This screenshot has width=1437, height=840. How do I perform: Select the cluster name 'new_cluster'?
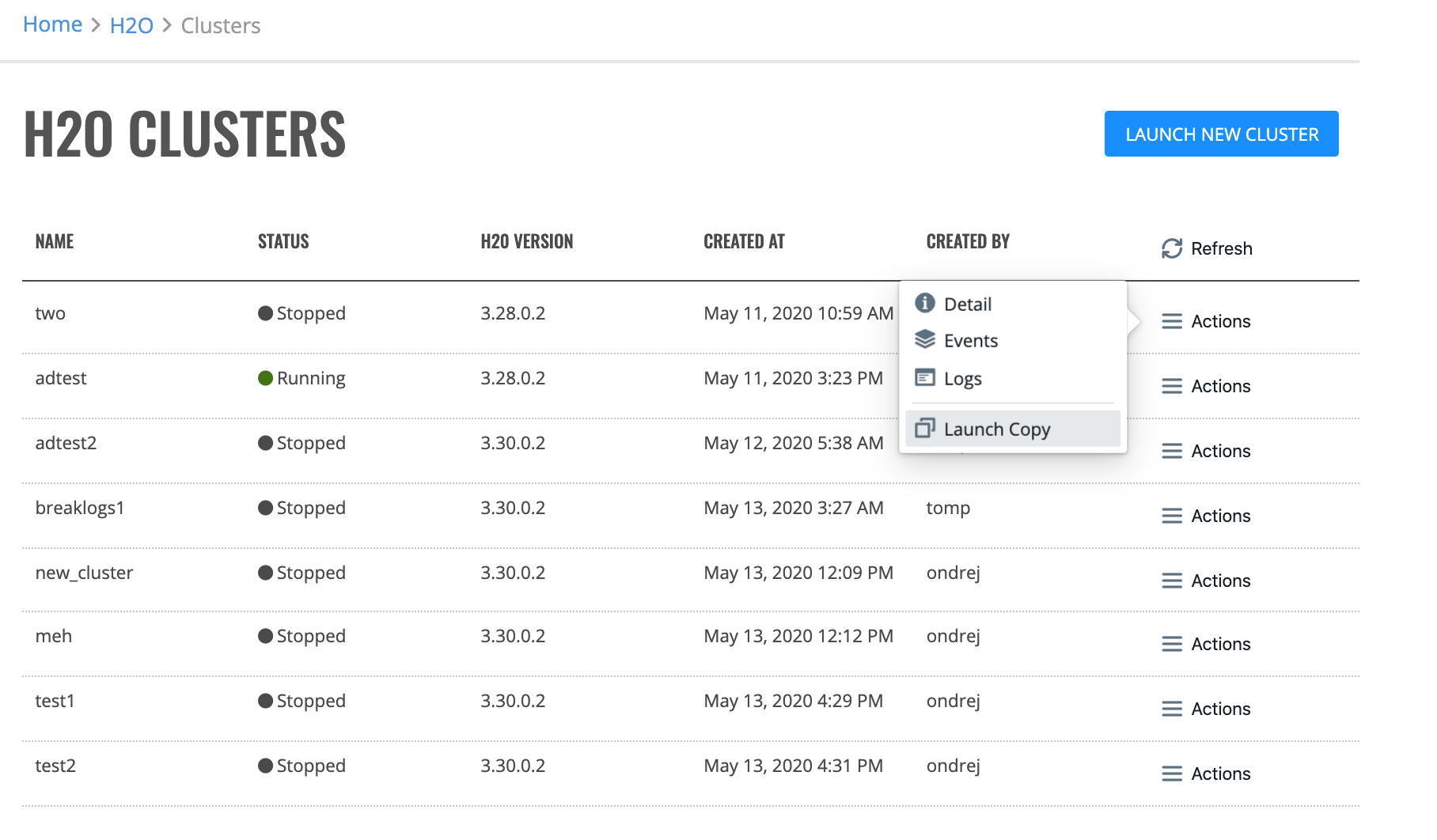84,573
